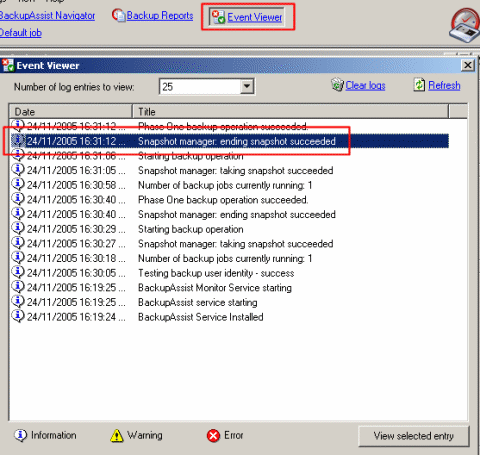Click info icon of 16:30:27 snapshot entry
The width and height of the screenshot is (480, 455).
(18, 243)
